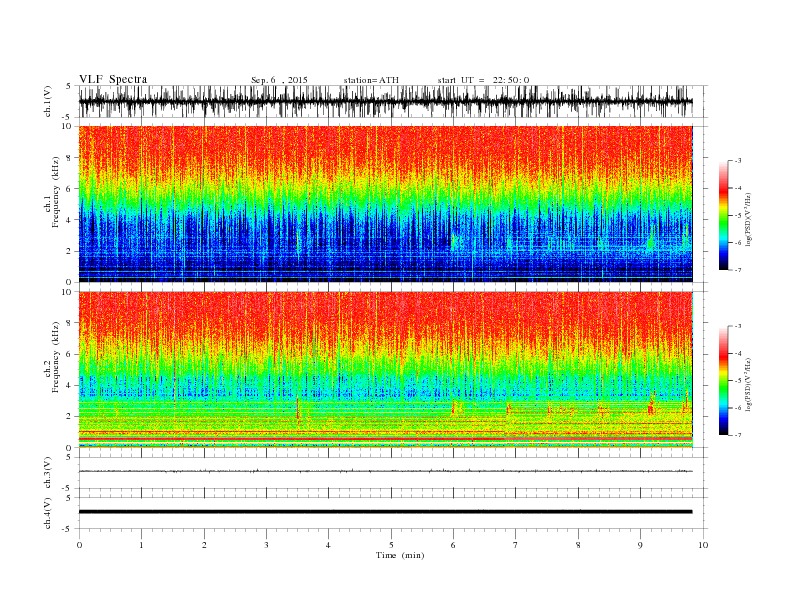Click the "-3" tick on ch.2 colorbar

(738, 327)
